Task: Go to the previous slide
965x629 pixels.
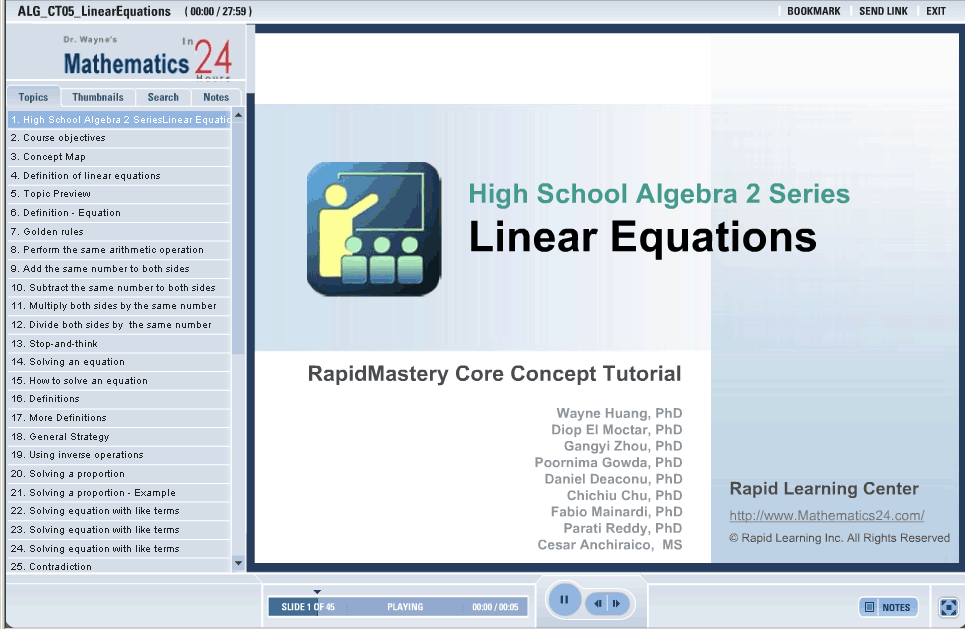Action: (597, 603)
